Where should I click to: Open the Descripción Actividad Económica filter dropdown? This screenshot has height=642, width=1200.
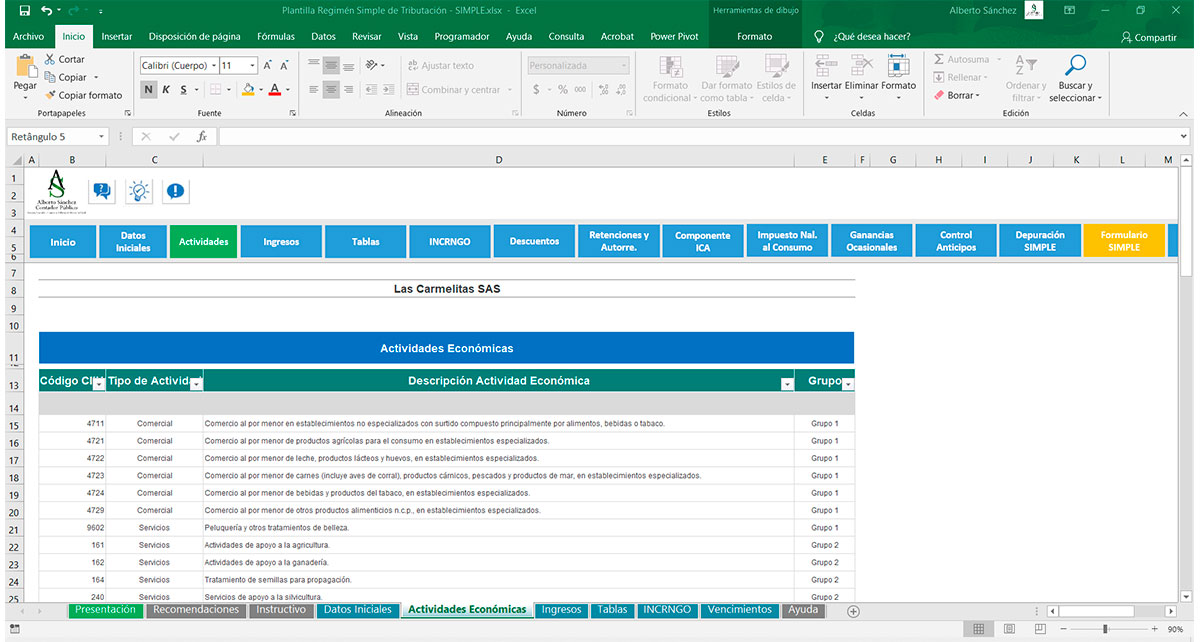(787, 384)
